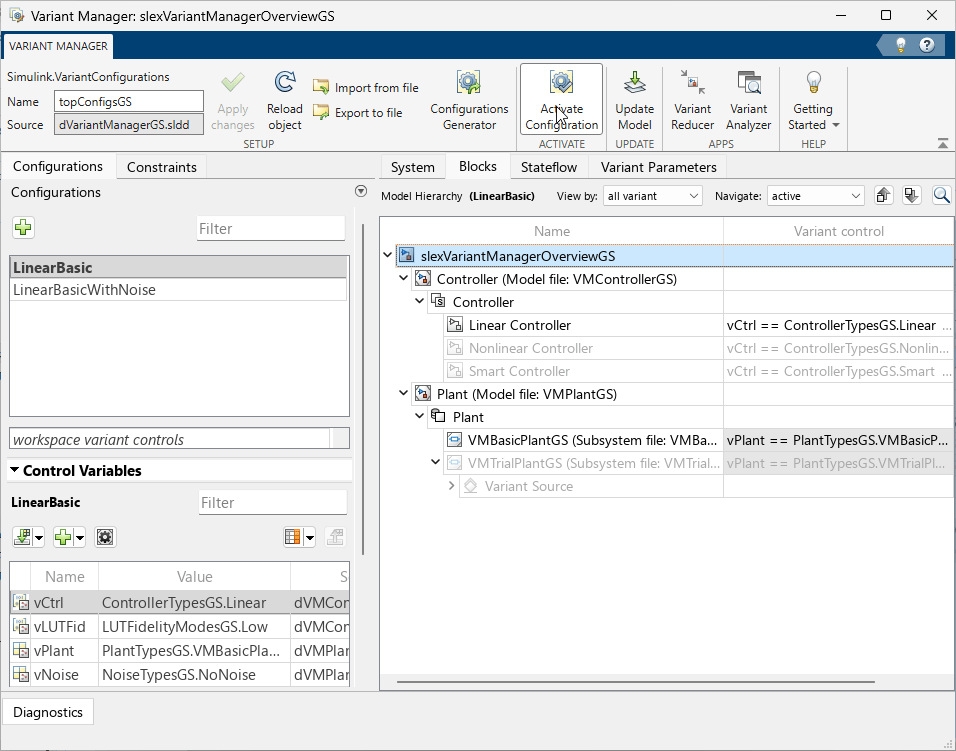Image resolution: width=956 pixels, height=751 pixels.
Task: Click lightbulb icon in title ribbon
Action: pos(901,45)
